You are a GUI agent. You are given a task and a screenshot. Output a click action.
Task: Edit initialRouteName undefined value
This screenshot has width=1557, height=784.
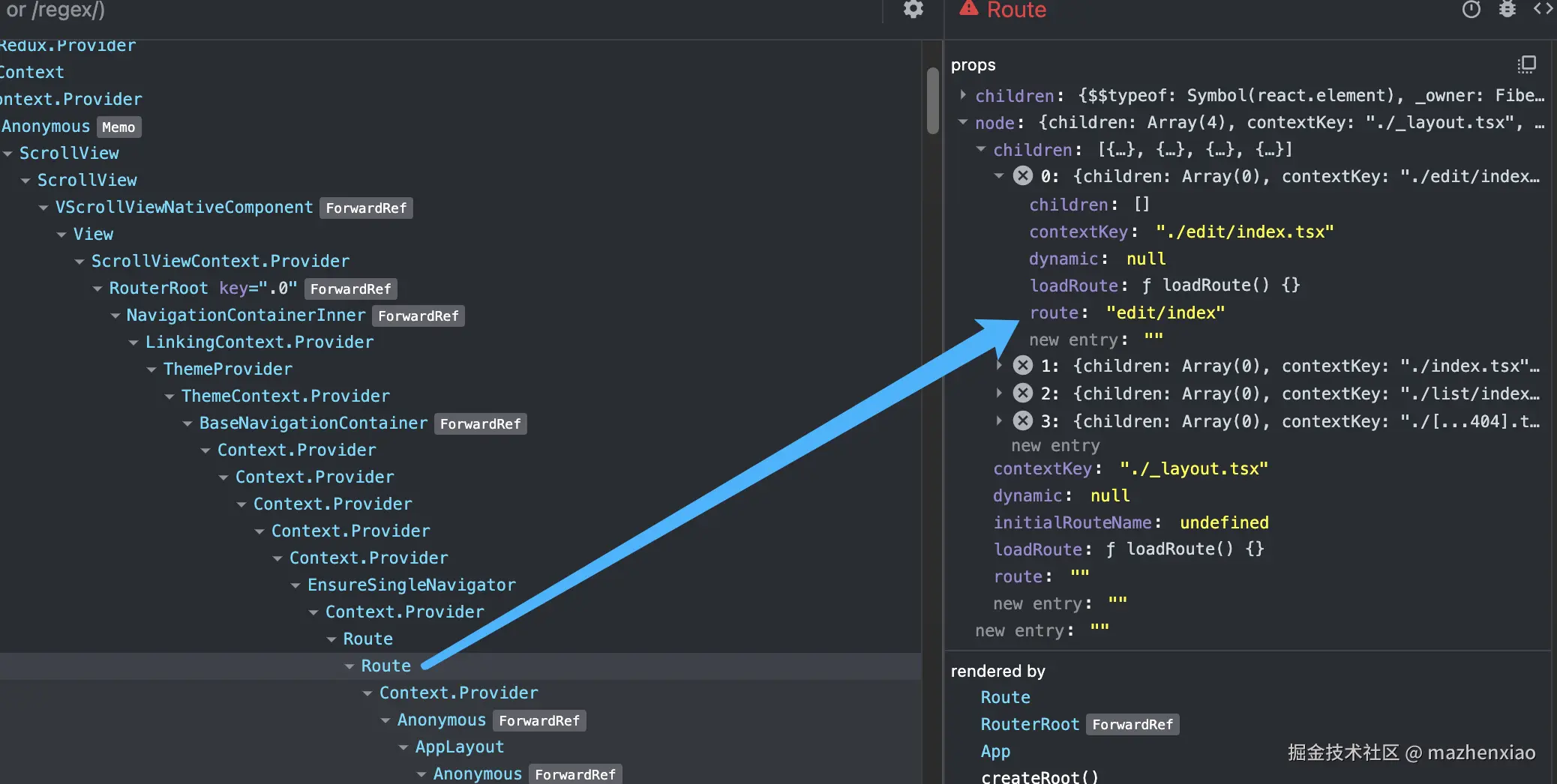click(x=1224, y=522)
